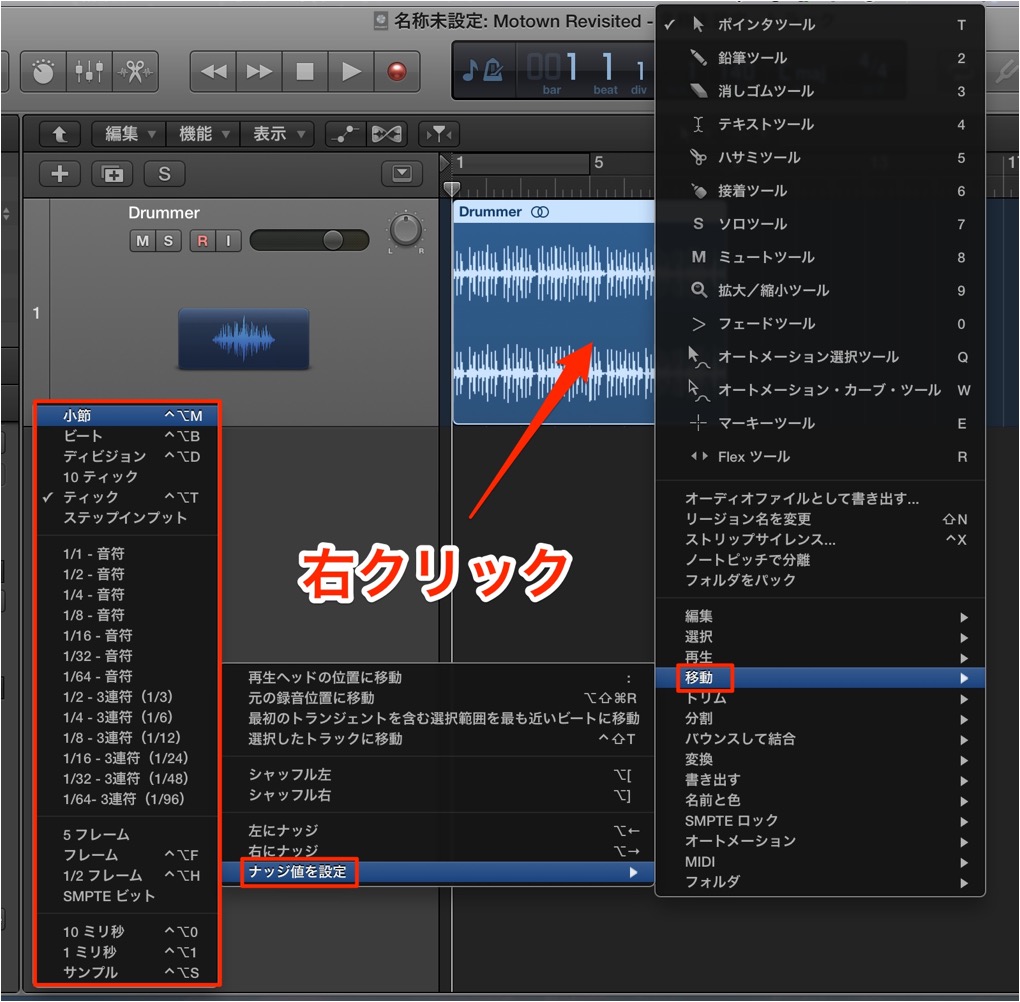1020x1002 pixels.
Task: Toggle input monitoring I button on Drummer track
Action: click(228, 241)
